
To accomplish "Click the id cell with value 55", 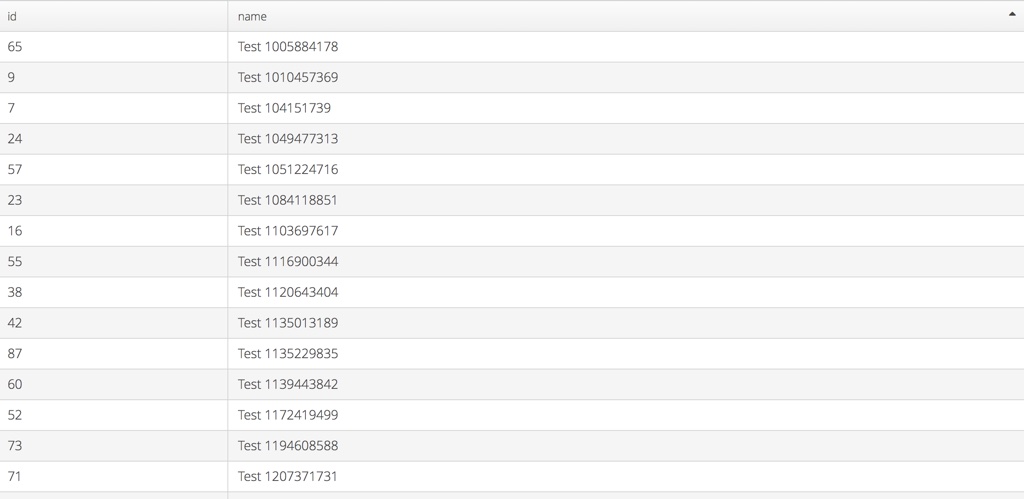I will point(15,262).
